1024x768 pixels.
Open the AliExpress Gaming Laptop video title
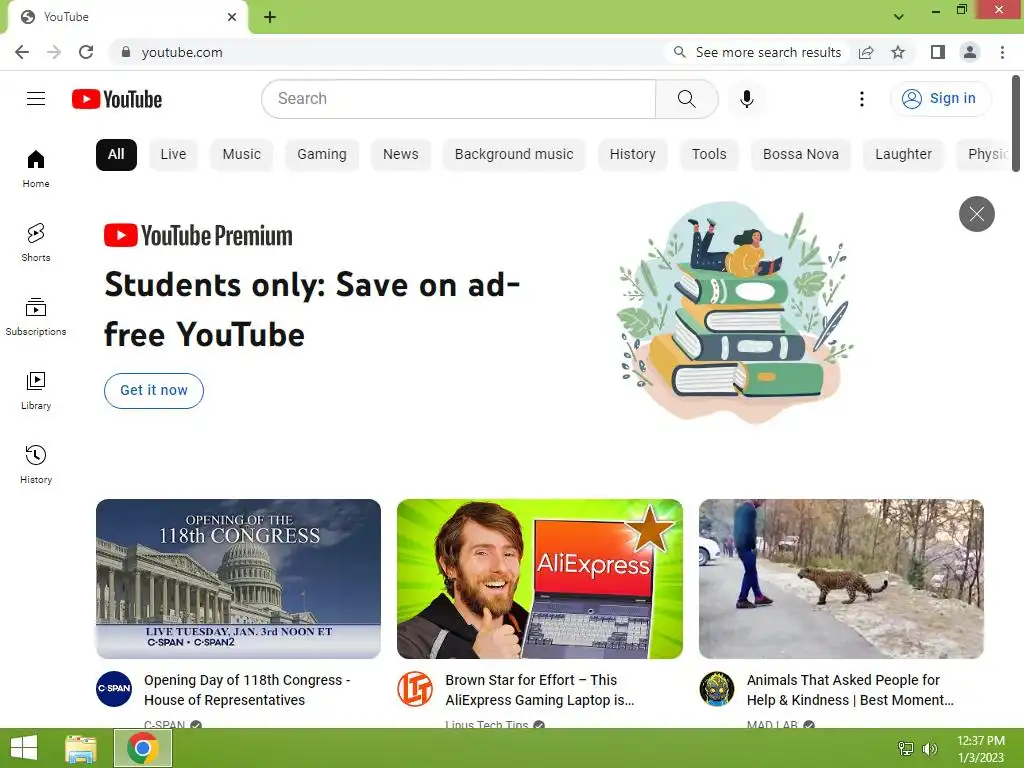(539, 690)
